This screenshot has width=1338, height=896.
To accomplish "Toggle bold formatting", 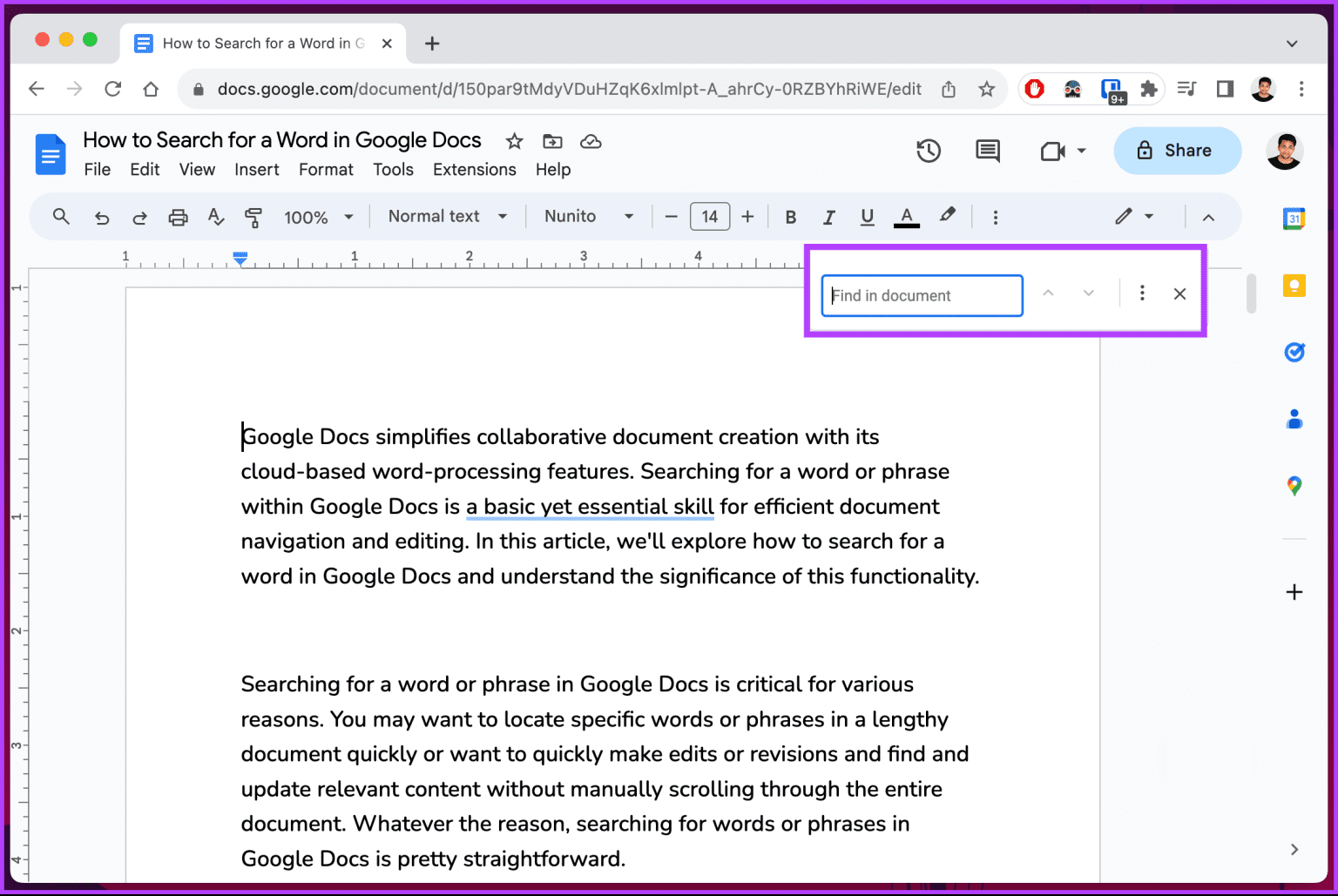I will pyautogui.click(x=790, y=216).
